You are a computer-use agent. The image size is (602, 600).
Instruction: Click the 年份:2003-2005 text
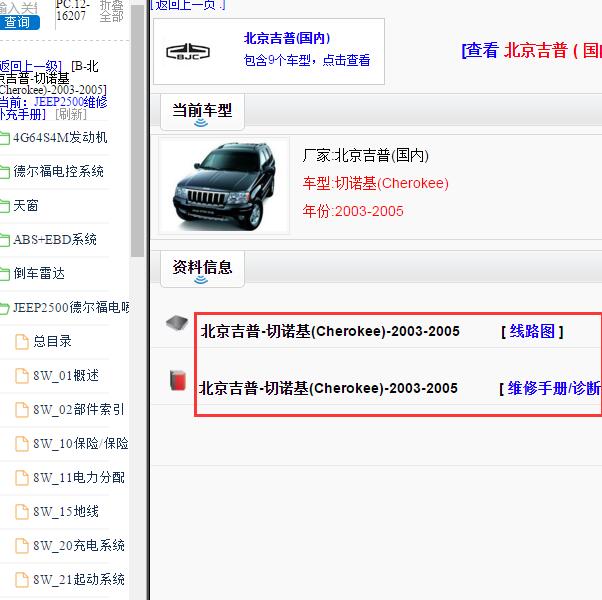tap(353, 211)
